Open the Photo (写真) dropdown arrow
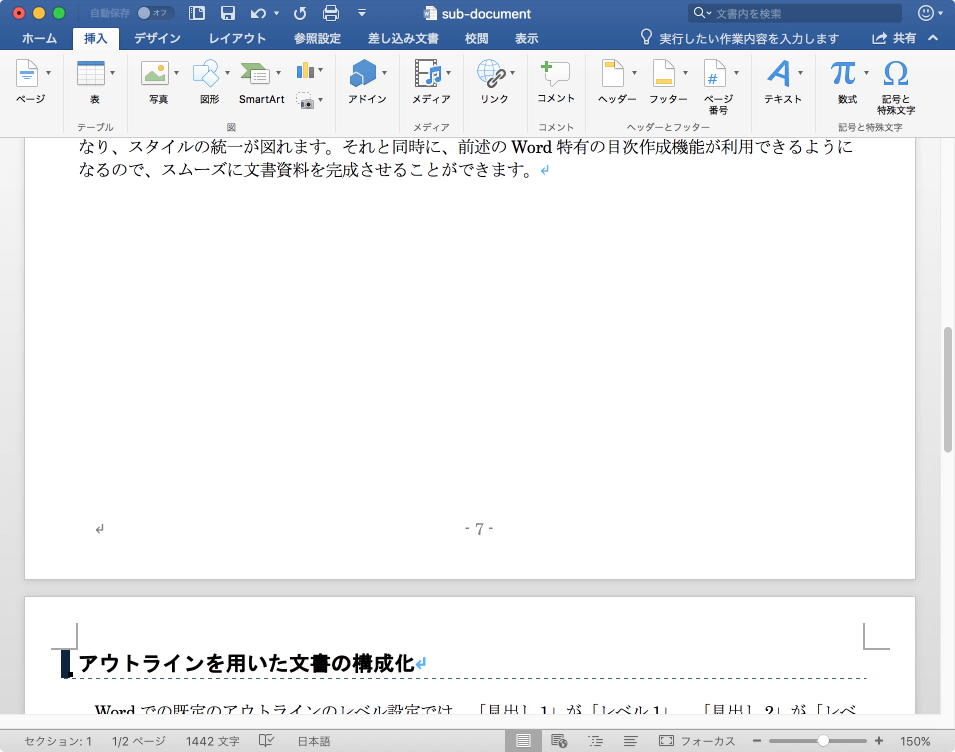The height and width of the screenshot is (752, 955). [177, 73]
